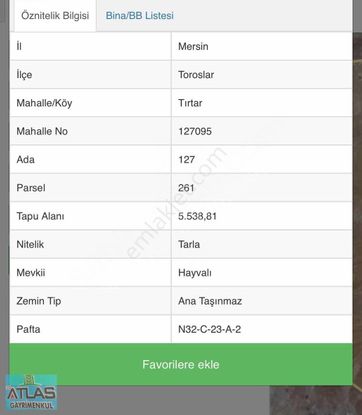Image resolution: width=362 pixels, height=415 pixels.
Task: Click the Tapu Alanı value 5.538,81
Action: [x=197, y=216]
